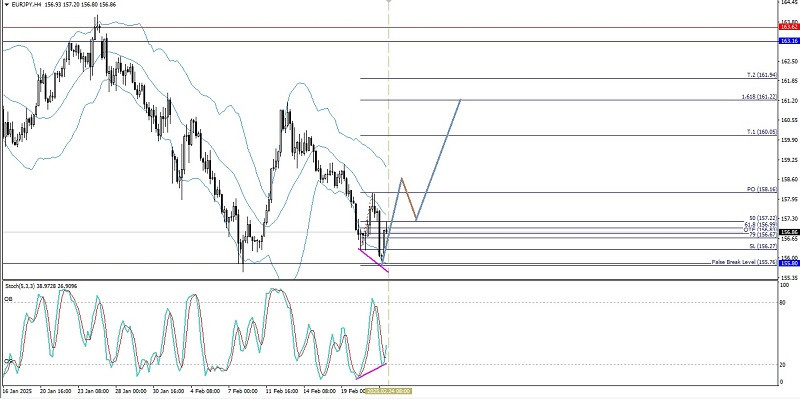Image resolution: width=800 pixels, height=399 pixels.
Task: Select the orange pullback projection line
Action: [409, 199]
